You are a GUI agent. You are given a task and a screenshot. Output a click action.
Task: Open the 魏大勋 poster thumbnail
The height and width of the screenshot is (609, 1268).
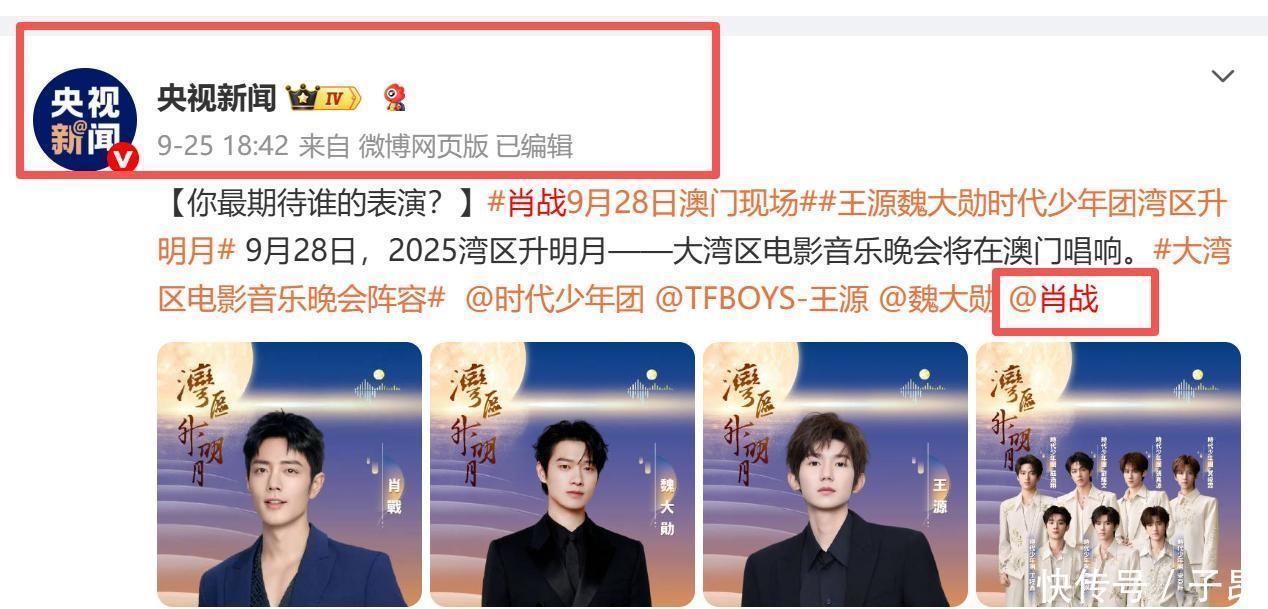(x=562, y=474)
